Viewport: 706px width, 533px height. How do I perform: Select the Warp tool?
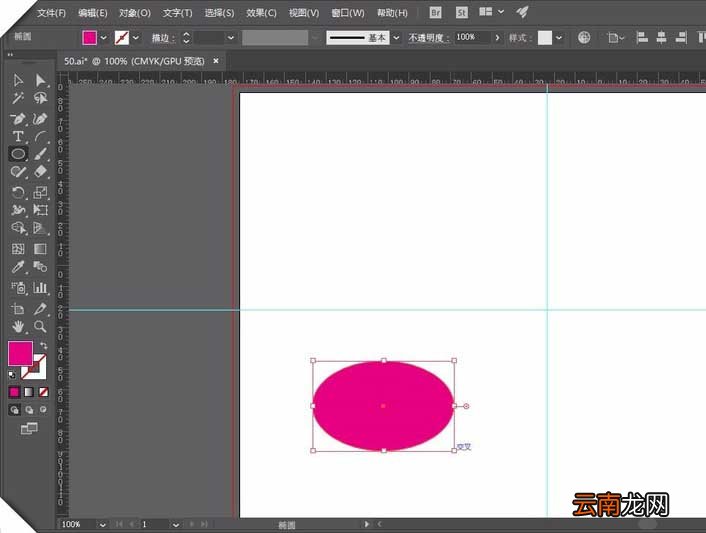tap(18, 210)
